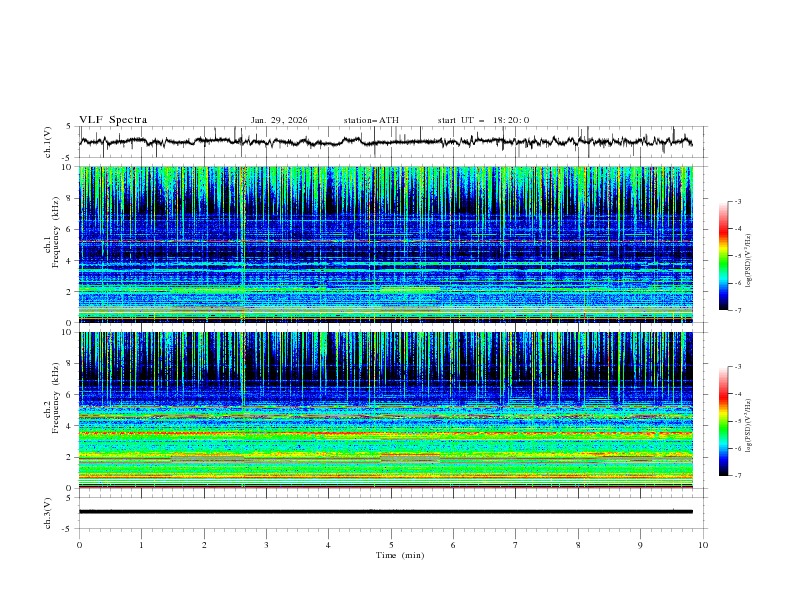
Task: Click the 0 minute tick on time axis
Action: [79, 544]
